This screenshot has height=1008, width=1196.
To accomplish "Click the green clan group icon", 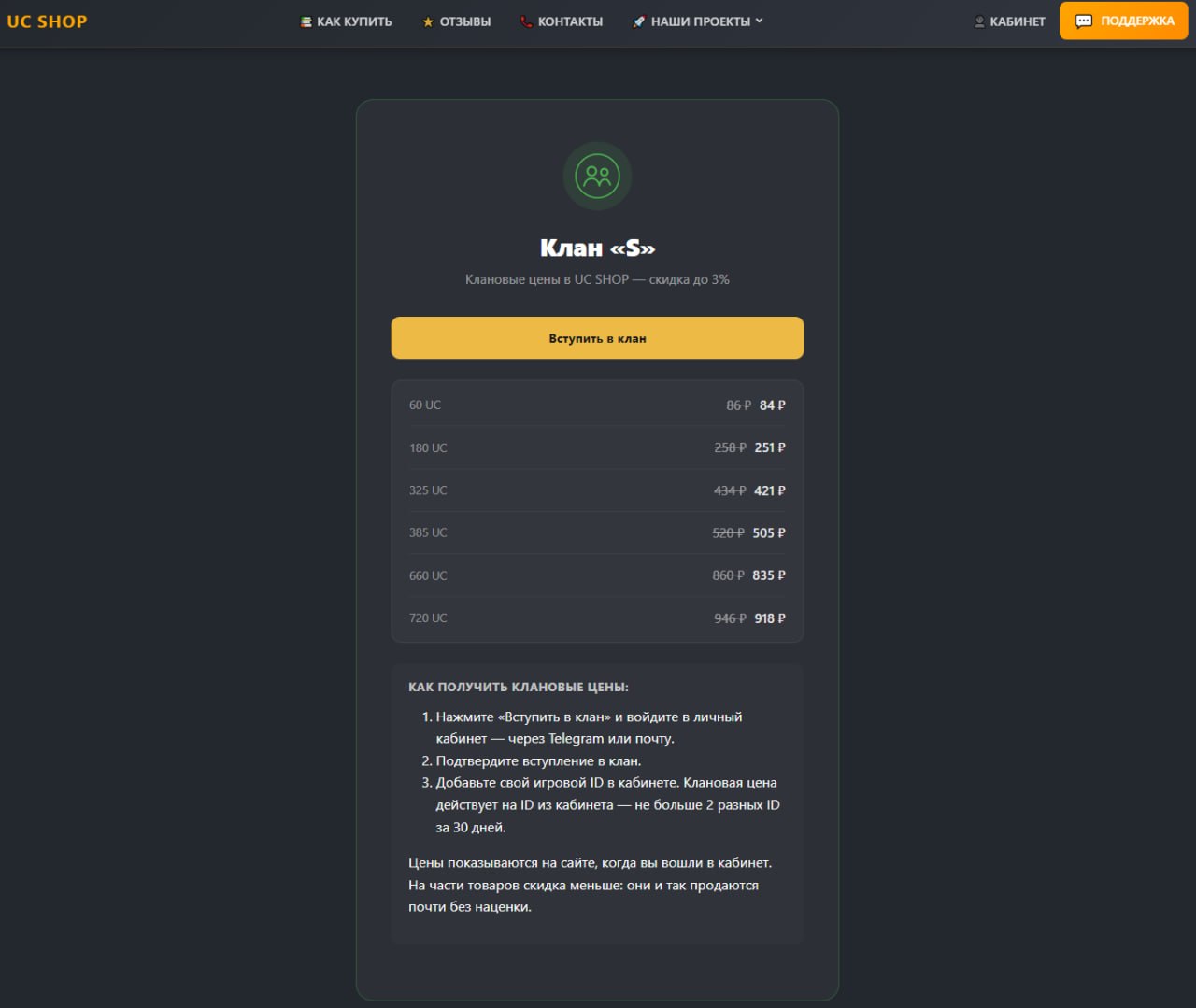I will point(598,176).
